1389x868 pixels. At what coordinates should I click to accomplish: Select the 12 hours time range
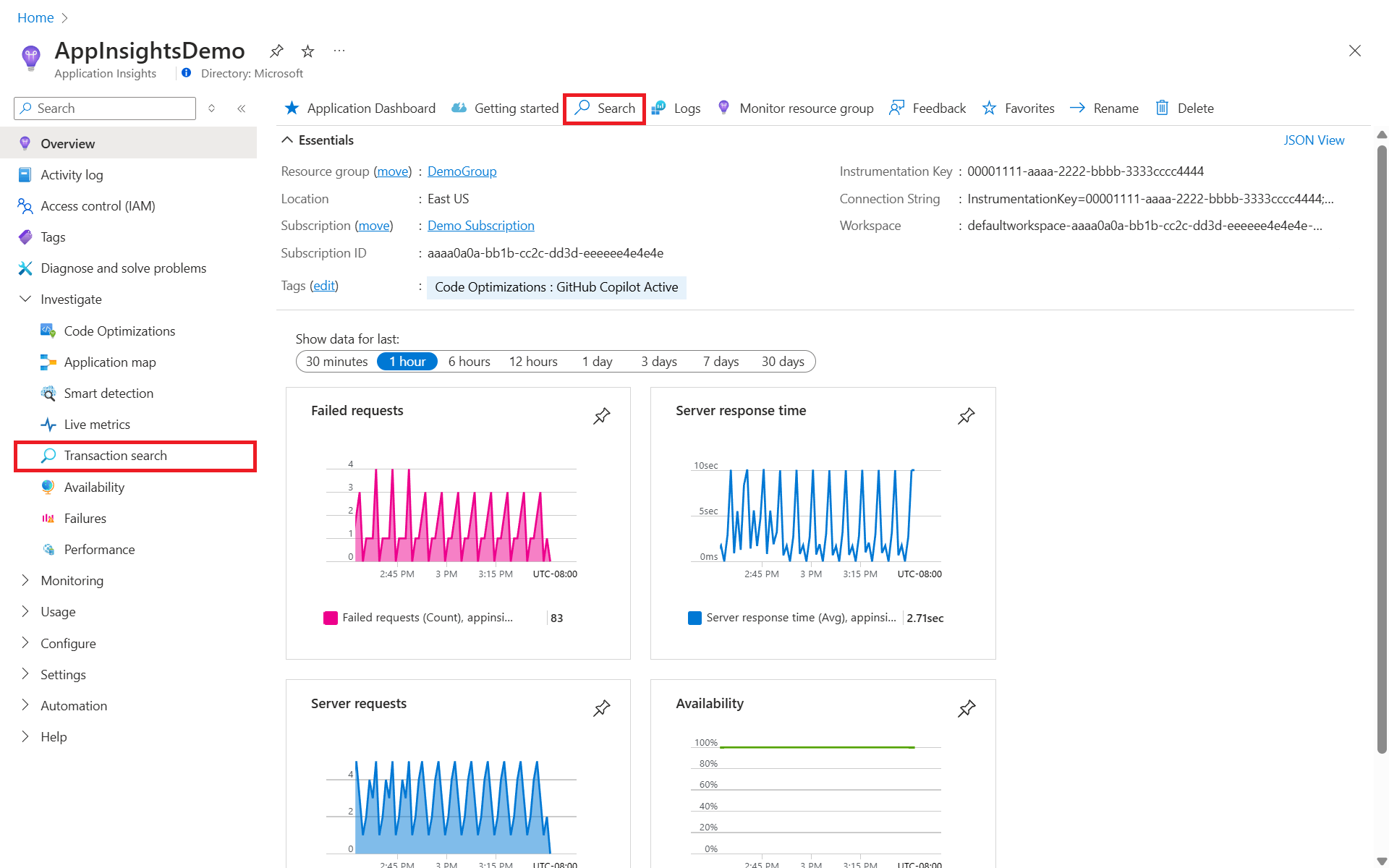coord(533,362)
